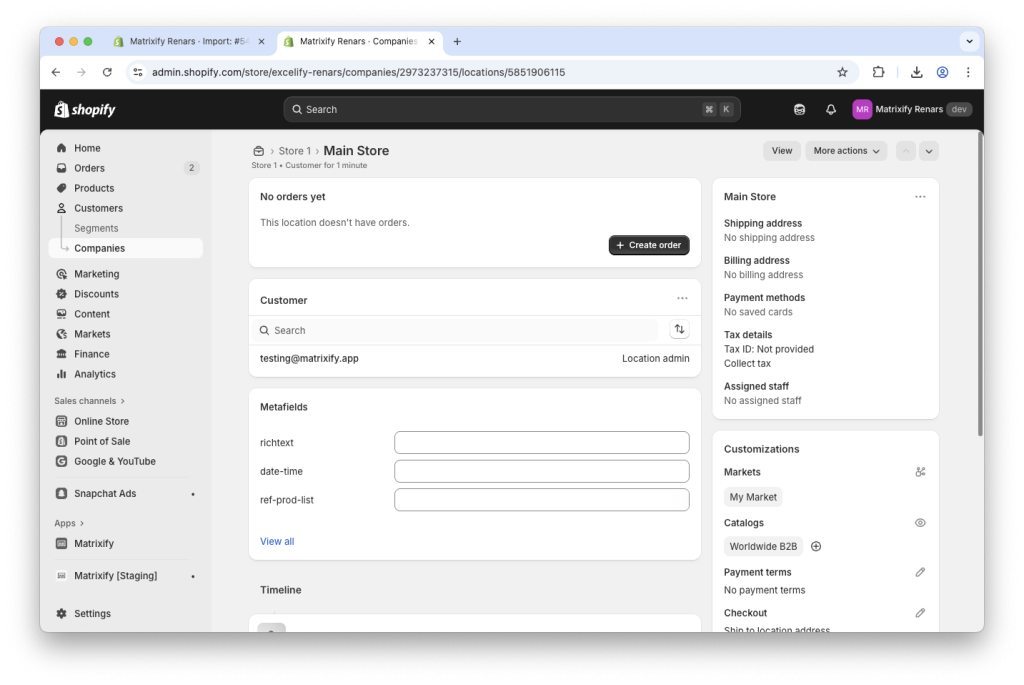The image size is (1024, 685).
Task: Click the Markets customization icon
Action: (x=920, y=472)
